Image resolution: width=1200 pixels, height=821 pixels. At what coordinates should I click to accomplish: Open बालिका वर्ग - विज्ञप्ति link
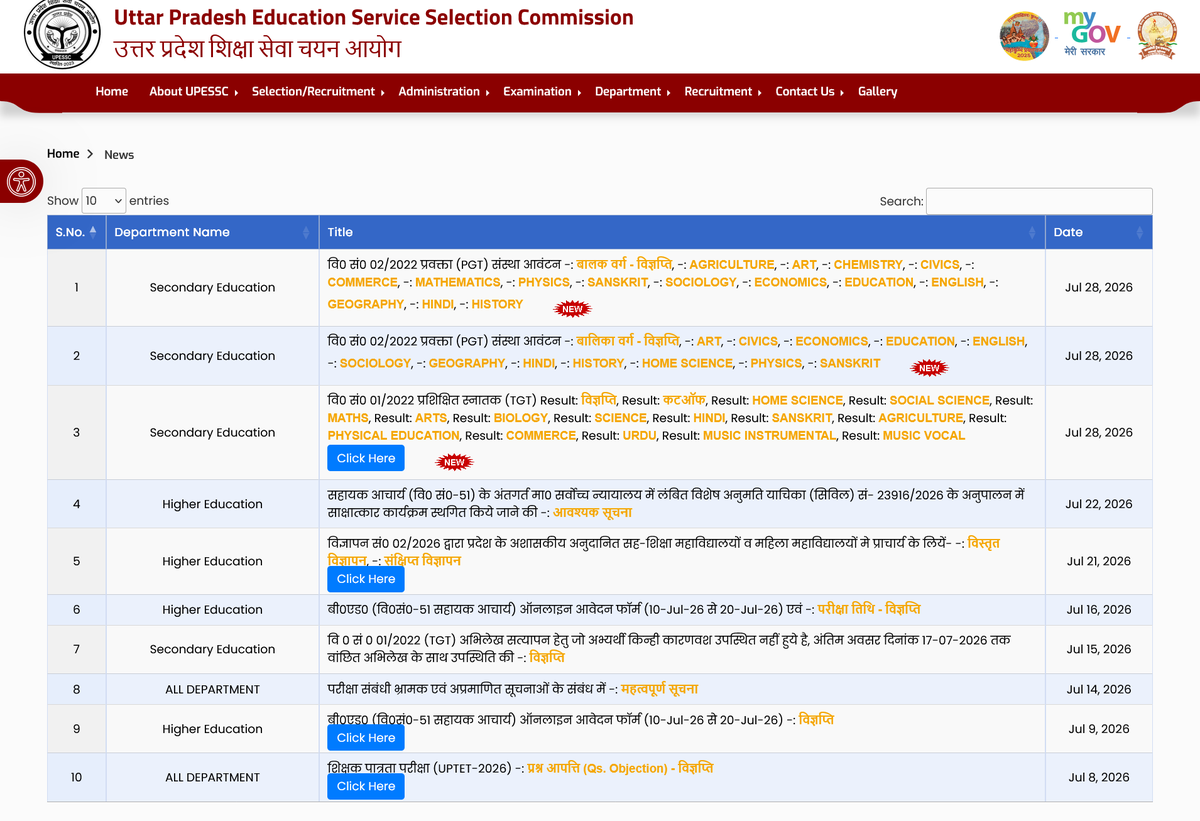coord(627,341)
